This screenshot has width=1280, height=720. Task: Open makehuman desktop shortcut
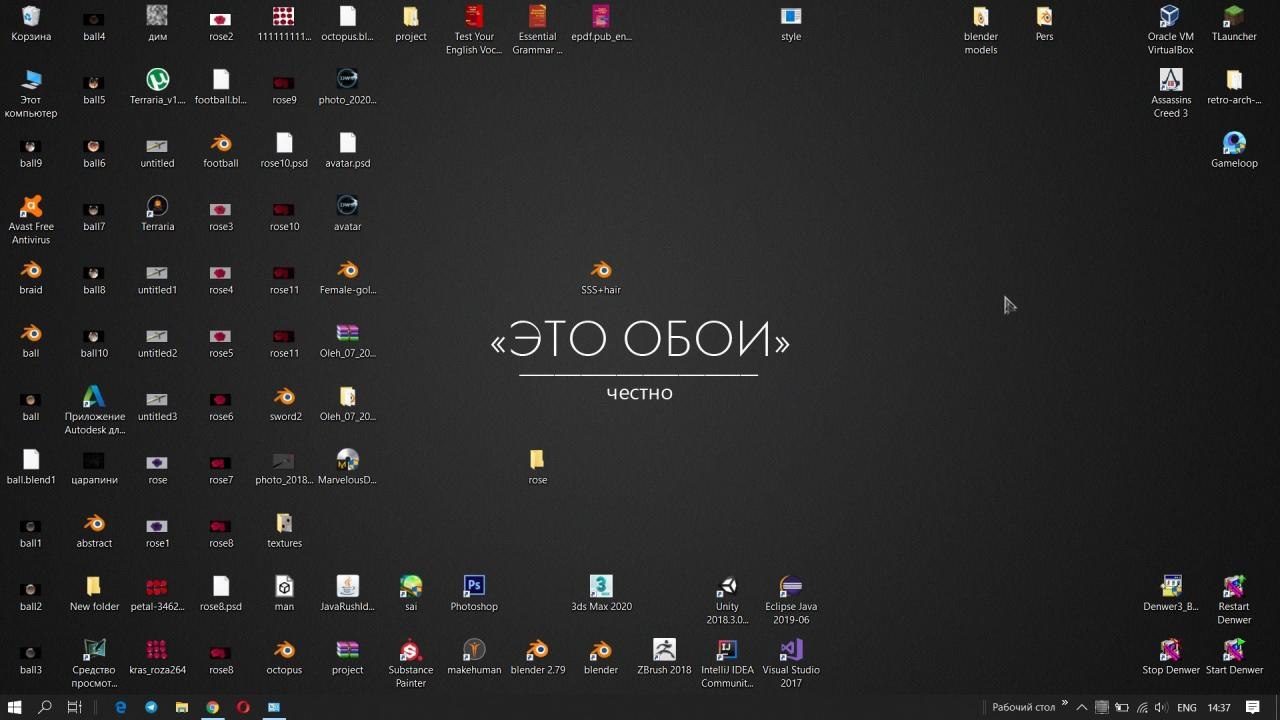coord(474,657)
